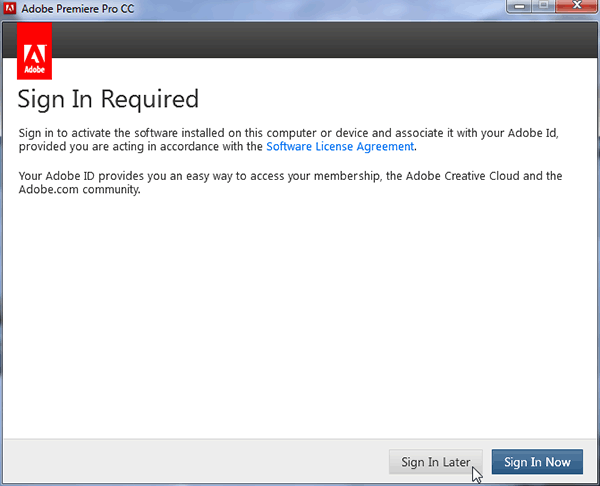Click the Sign In Later button

[x=435, y=462]
